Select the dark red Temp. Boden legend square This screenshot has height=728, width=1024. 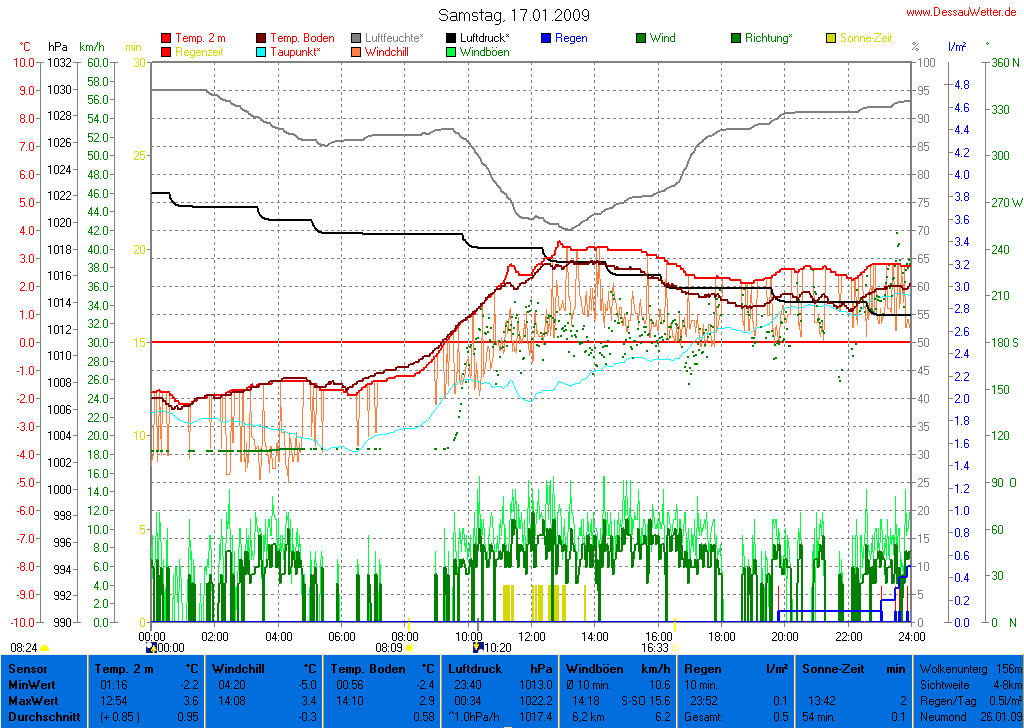pos(262,38)
